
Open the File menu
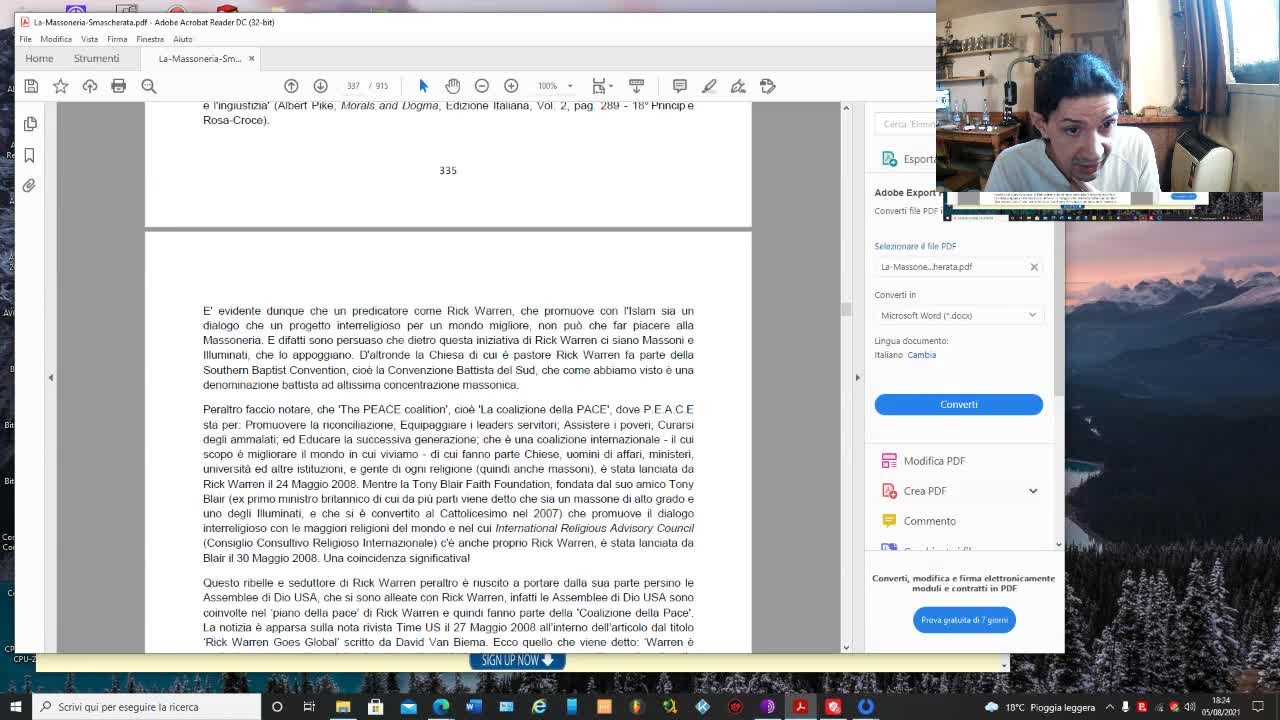(25, 39)
